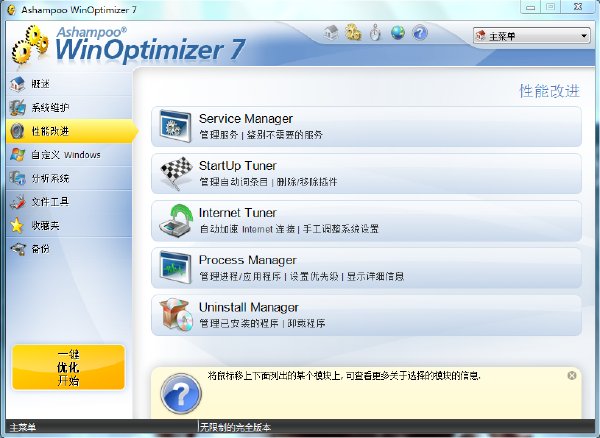Launch StartUp Tuner by its title
Image resolution: width=600 pixels, height=438 pixels.
(238, 166)
